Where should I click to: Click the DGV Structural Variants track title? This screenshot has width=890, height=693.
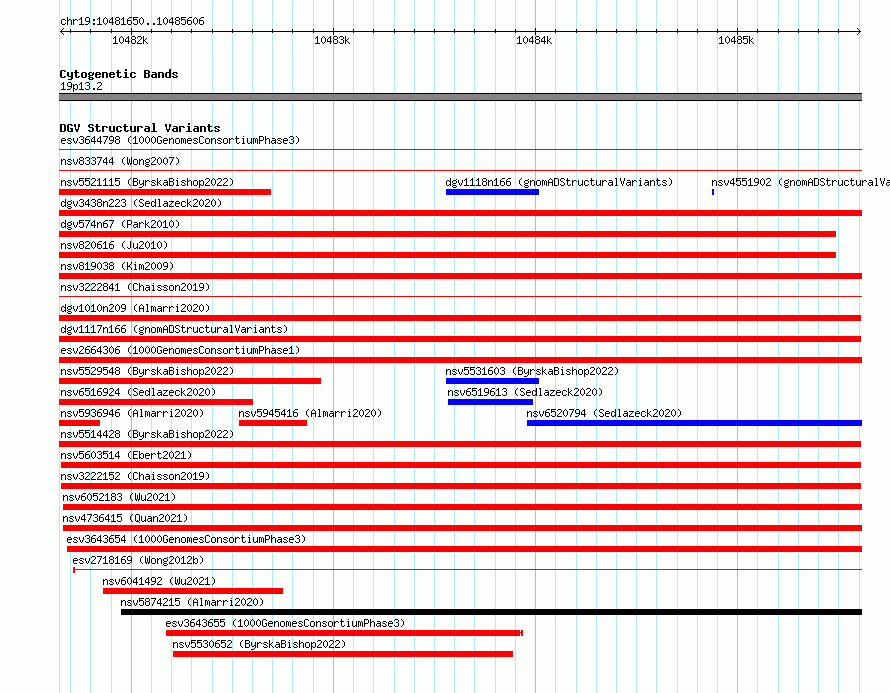[x=140, y=128]
